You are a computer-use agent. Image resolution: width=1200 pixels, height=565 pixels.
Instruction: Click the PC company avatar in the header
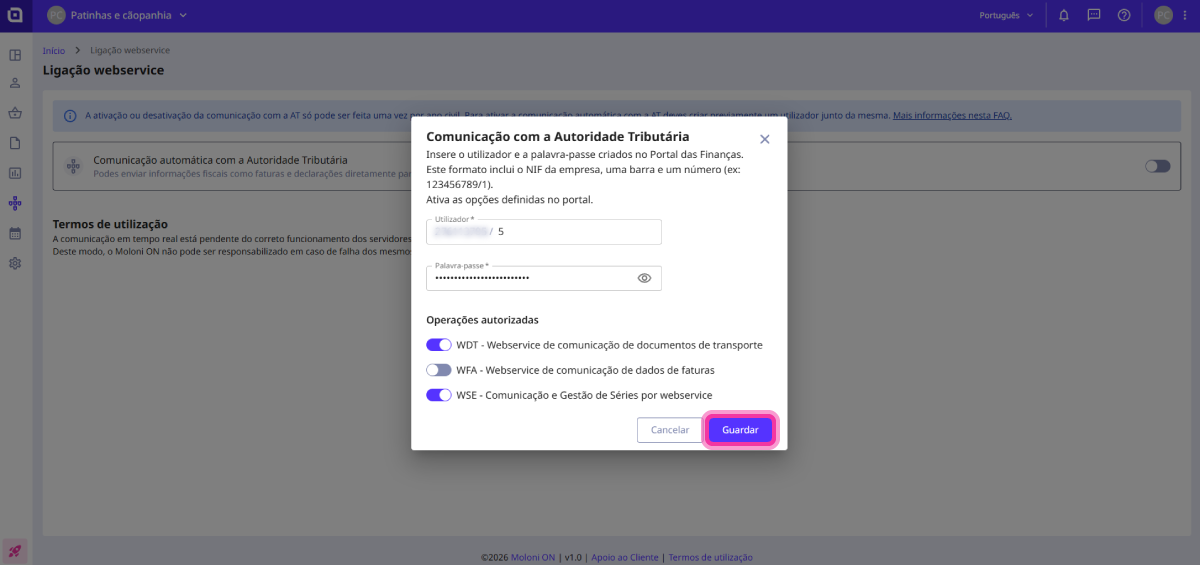coord(56,15)
